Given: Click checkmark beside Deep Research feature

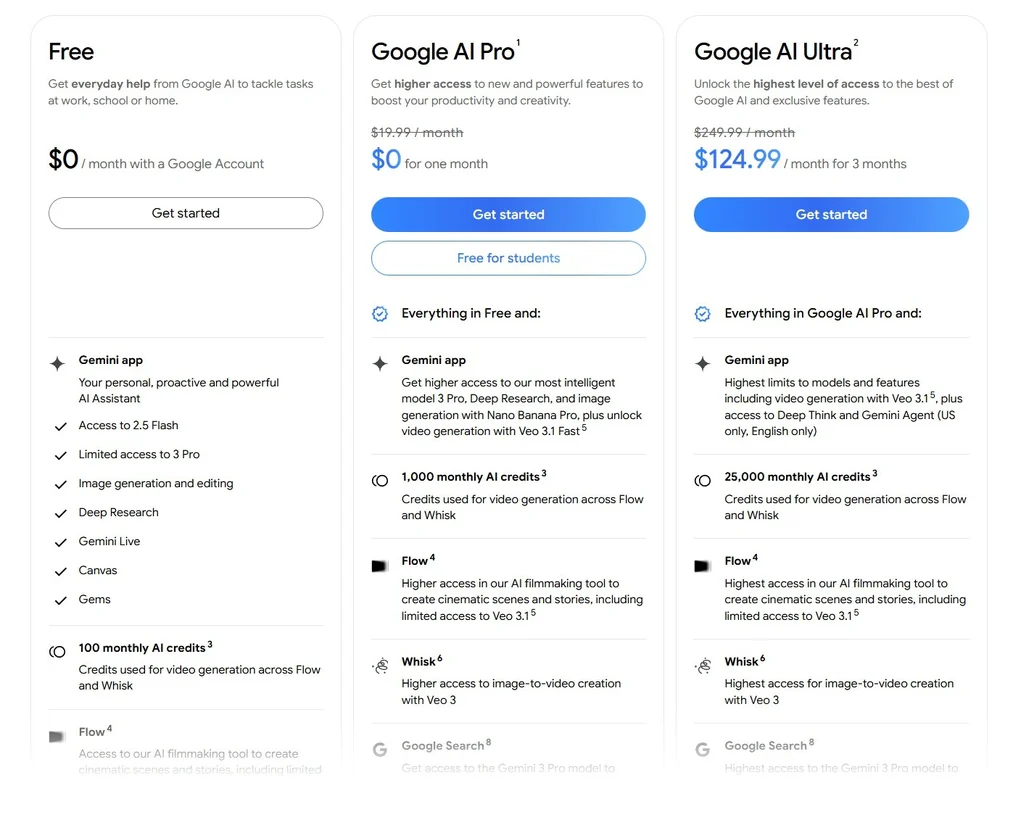Looking at the screenshot, I should tap(60, 513).
